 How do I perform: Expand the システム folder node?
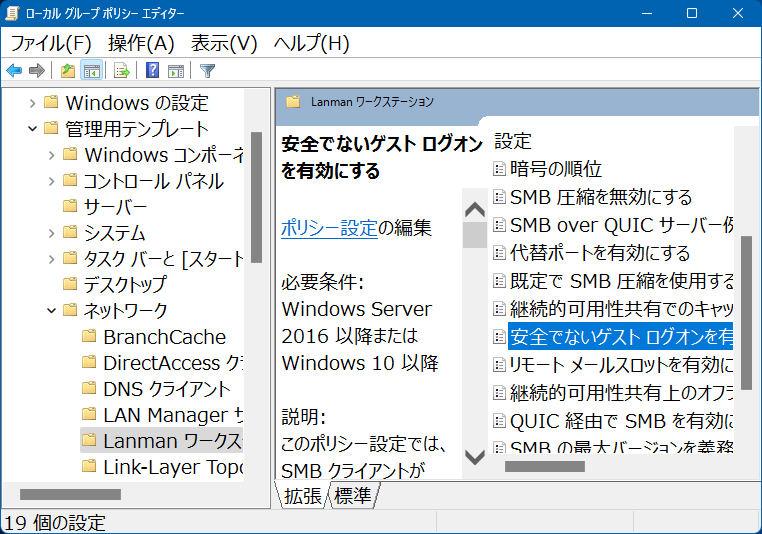click(51, 233)
